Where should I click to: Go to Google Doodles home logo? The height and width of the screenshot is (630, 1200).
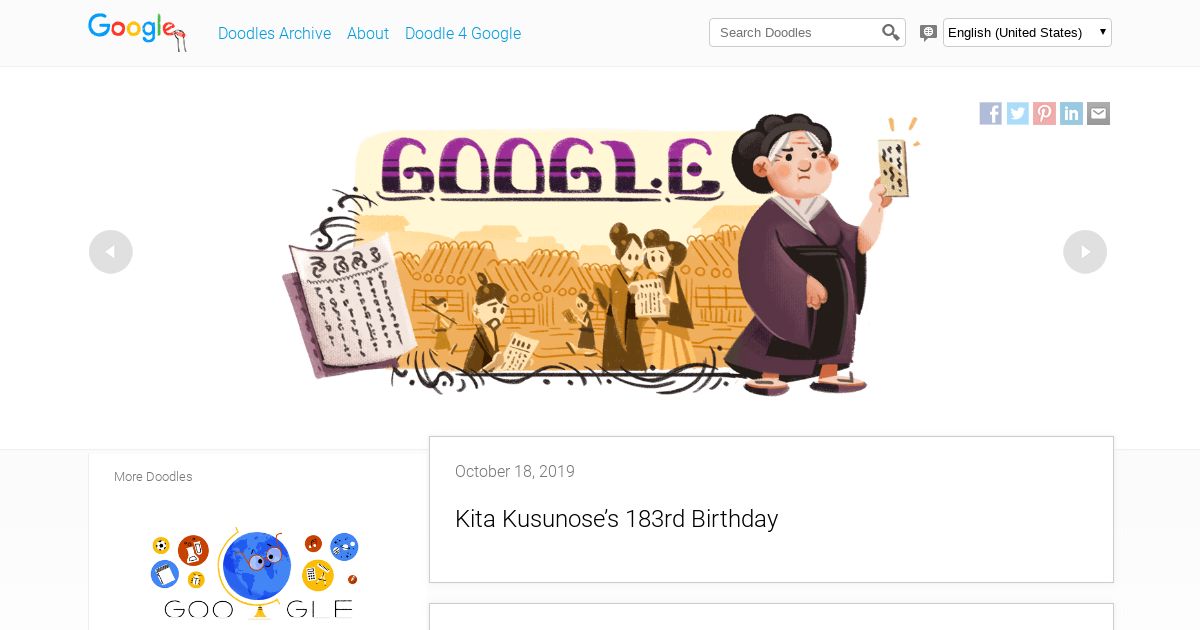click(137, 31)
